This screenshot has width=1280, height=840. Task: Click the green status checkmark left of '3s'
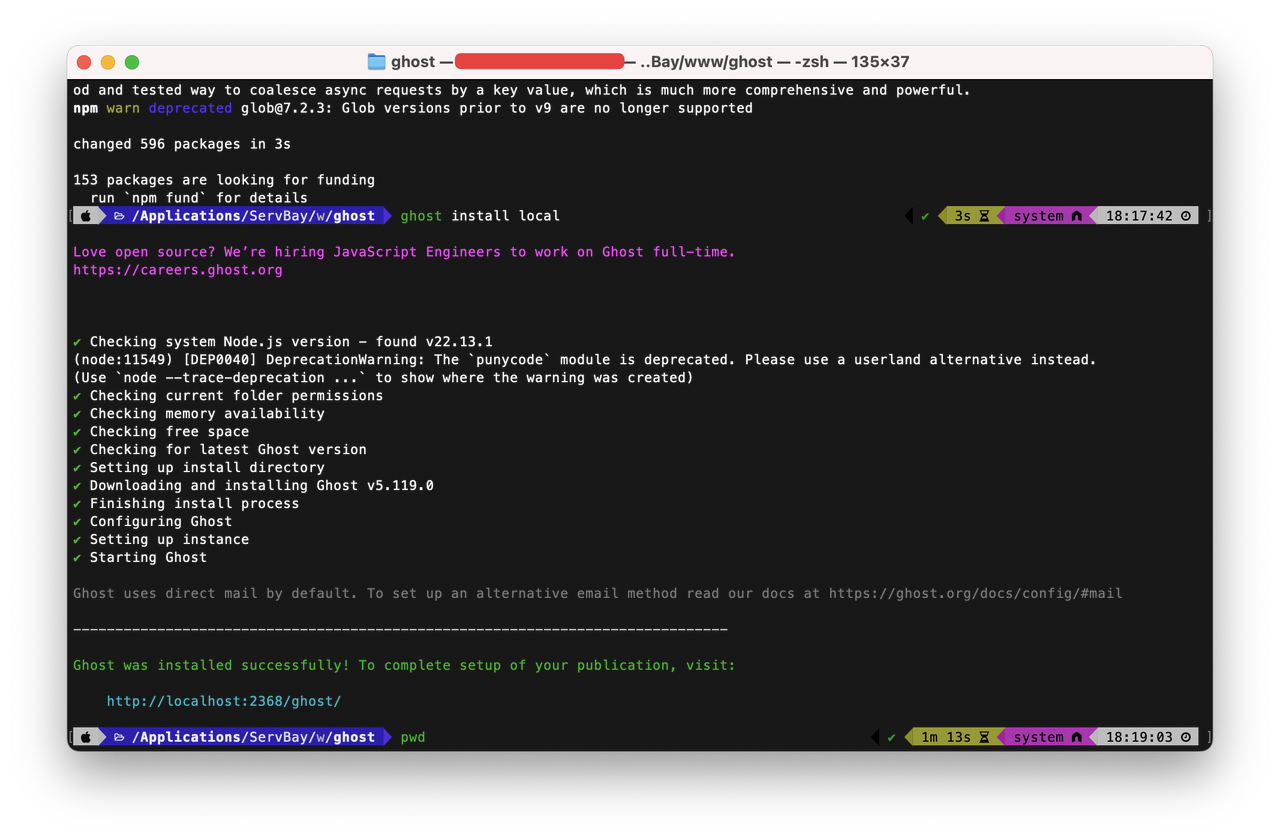click(925, 216)
